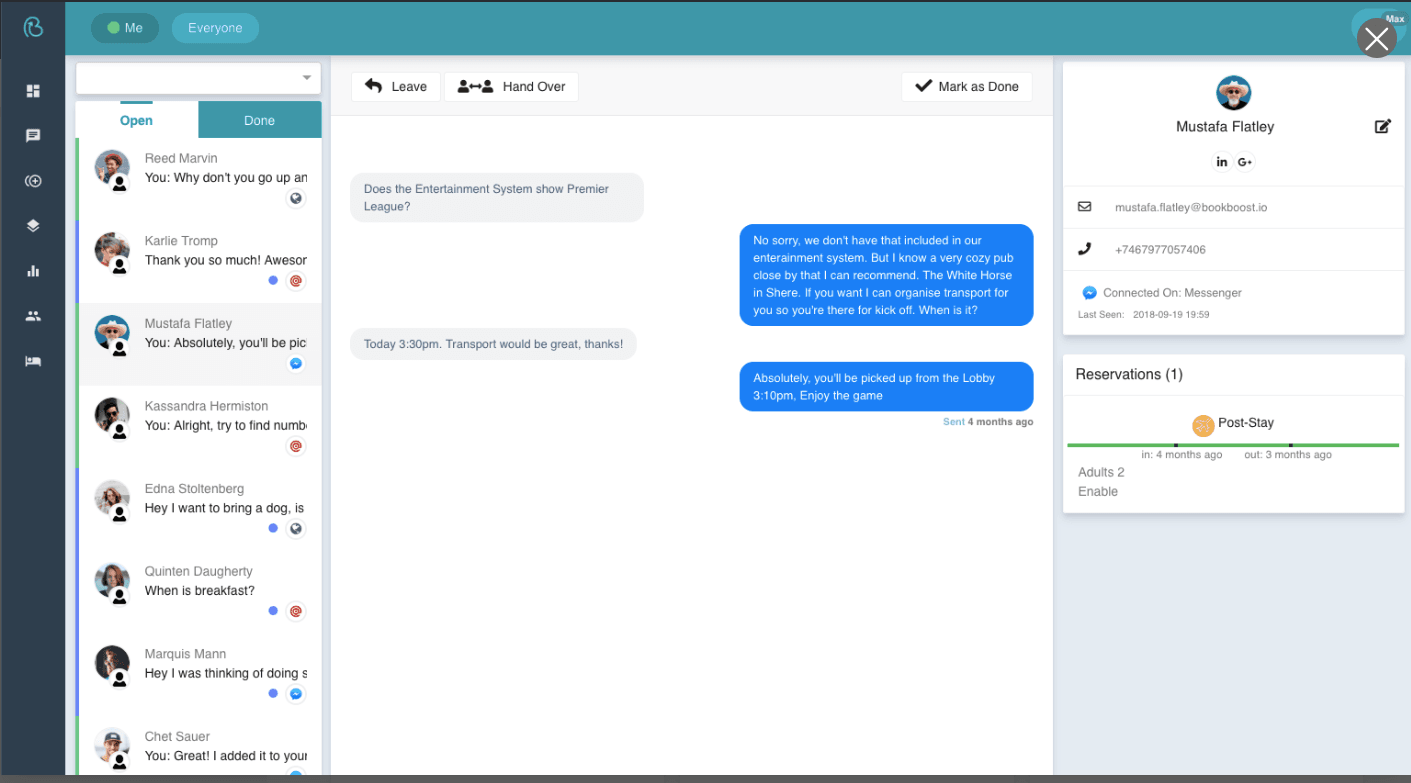Click the Google+ icon on the contact card
1411x783 pixels.
(x=1245, y=161)
